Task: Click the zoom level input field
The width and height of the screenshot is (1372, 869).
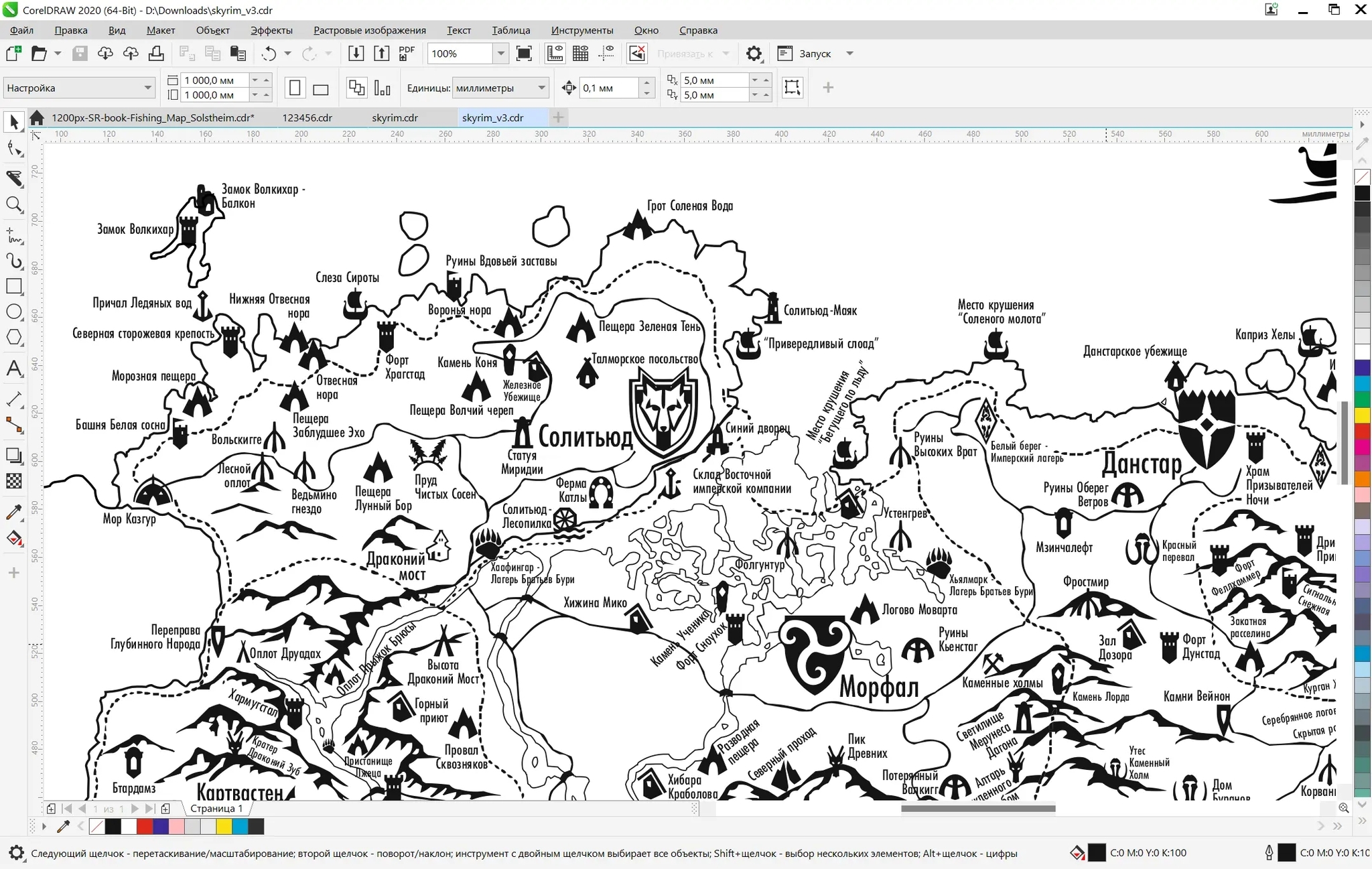Action: [461, 54]
